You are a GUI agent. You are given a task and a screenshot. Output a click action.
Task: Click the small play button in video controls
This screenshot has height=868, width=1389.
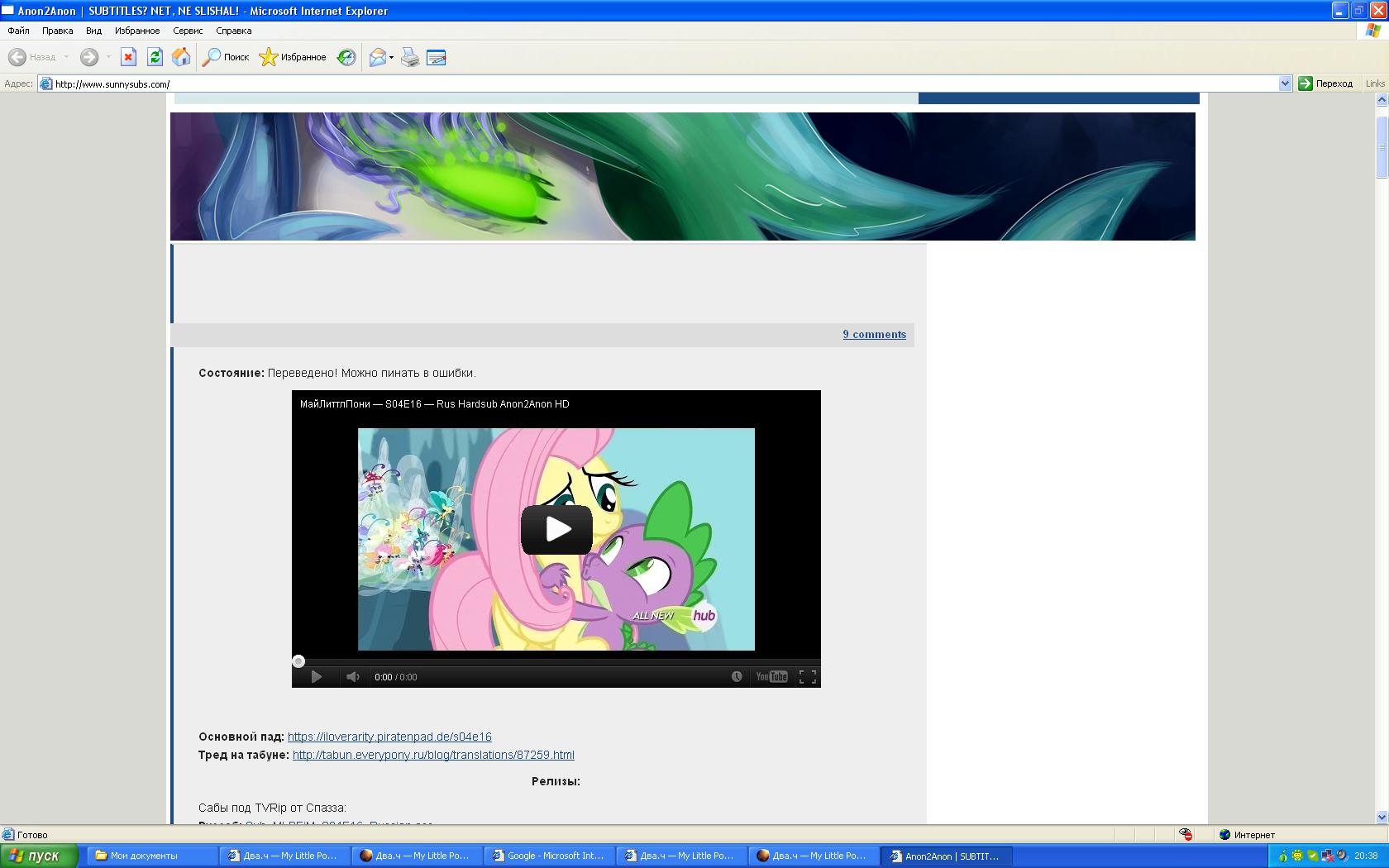tap(316, 677)
